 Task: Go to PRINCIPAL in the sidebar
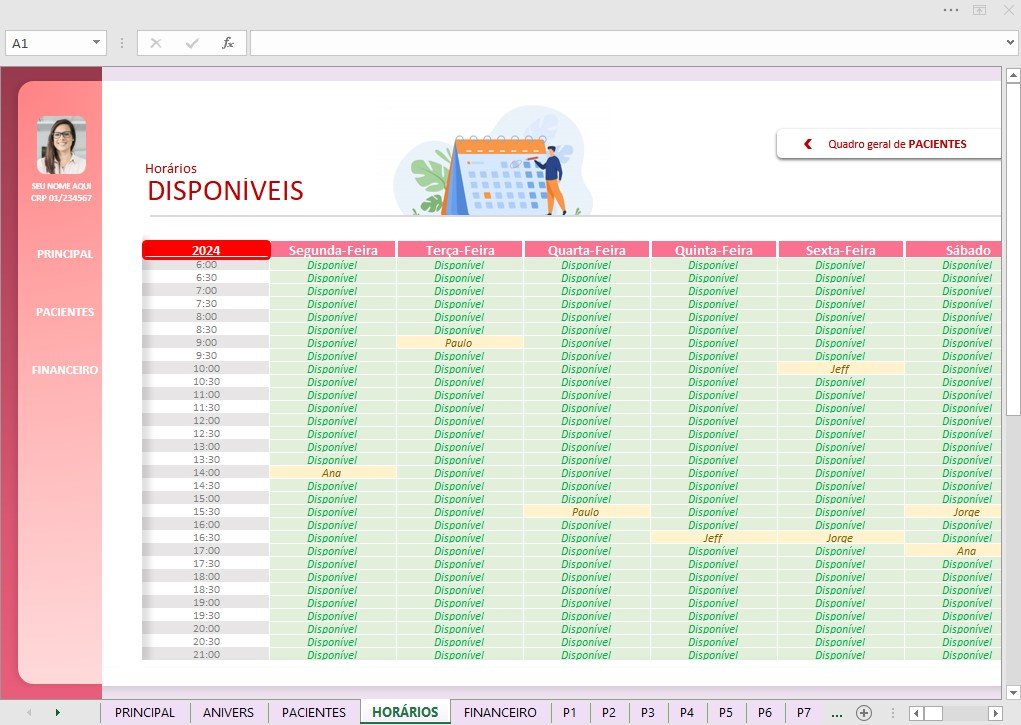click(64, 254)
